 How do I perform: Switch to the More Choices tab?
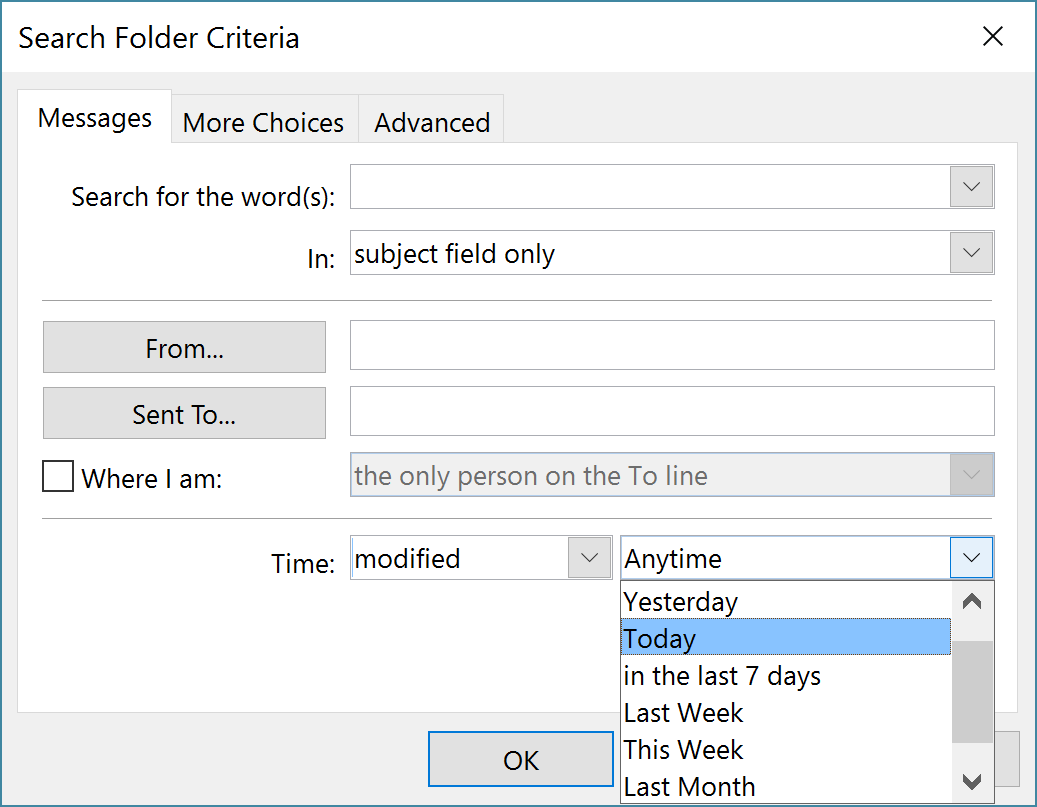point(262,121)
